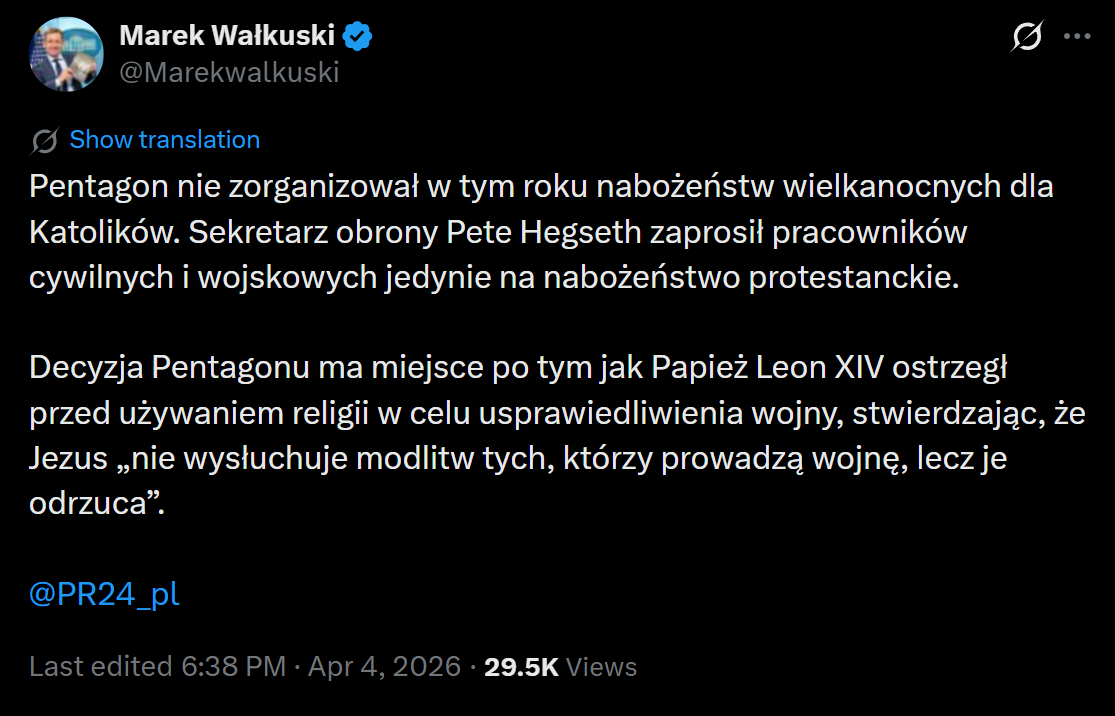Viewport: 1115px width, 716px height.
Task: Click the Views label
Action: click(x=602, y=666)
